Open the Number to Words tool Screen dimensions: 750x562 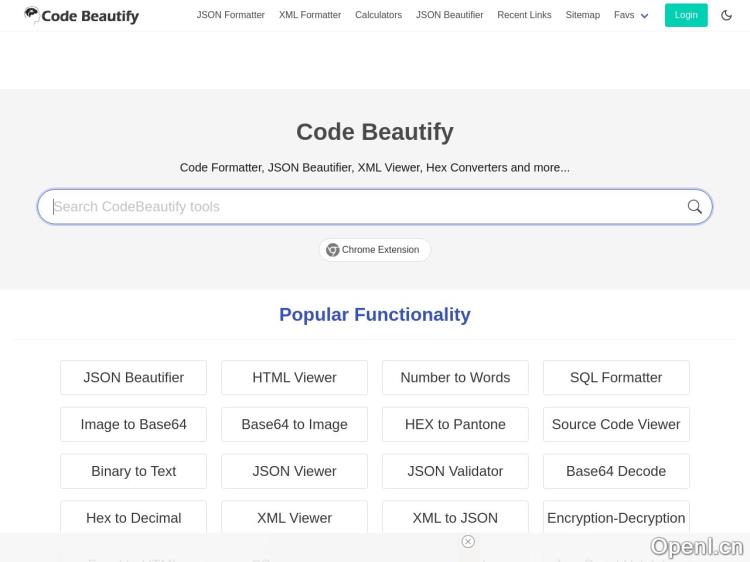click(x=455, y=378)
